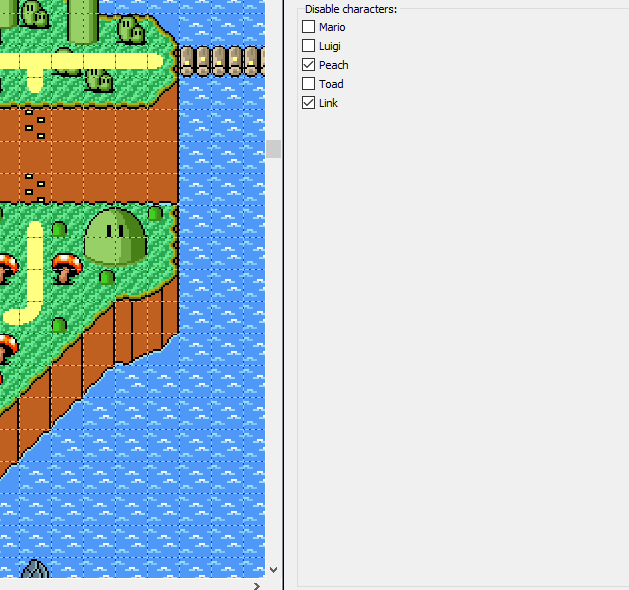Screen dimensions: 629x590
Task: Select the tall green pipe on the map
Action: point(83,21)
